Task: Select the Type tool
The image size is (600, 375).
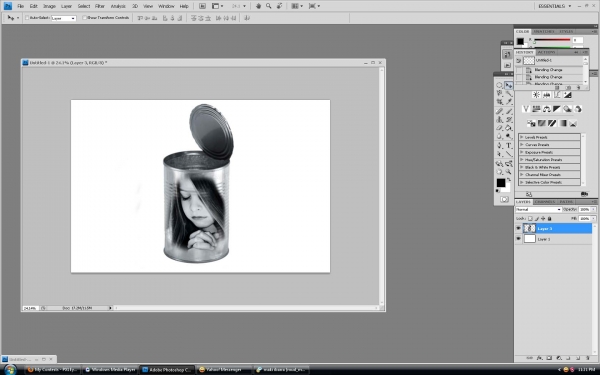Action: coord(509,145)
